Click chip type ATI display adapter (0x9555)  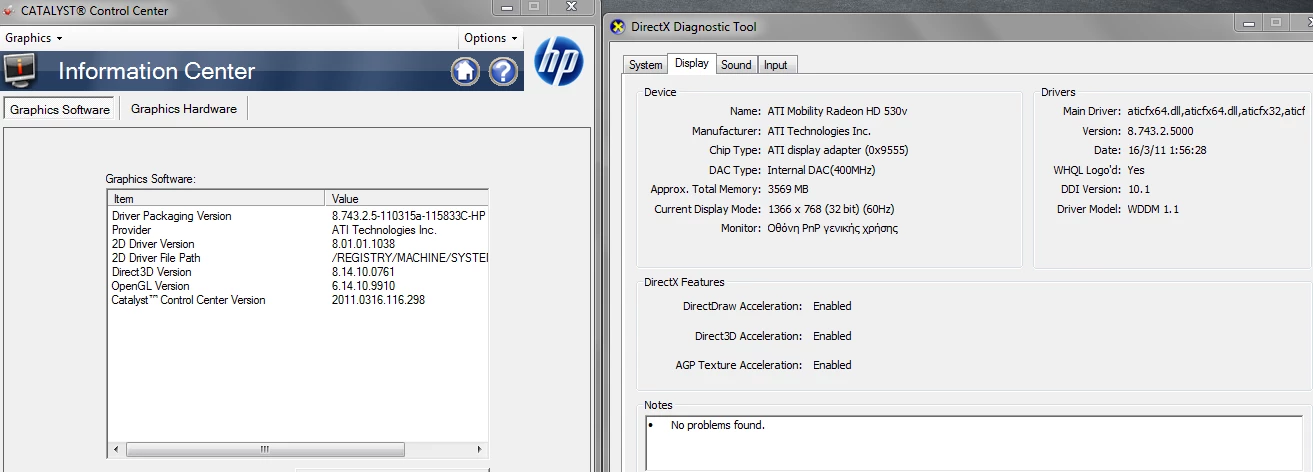(838, 150)
